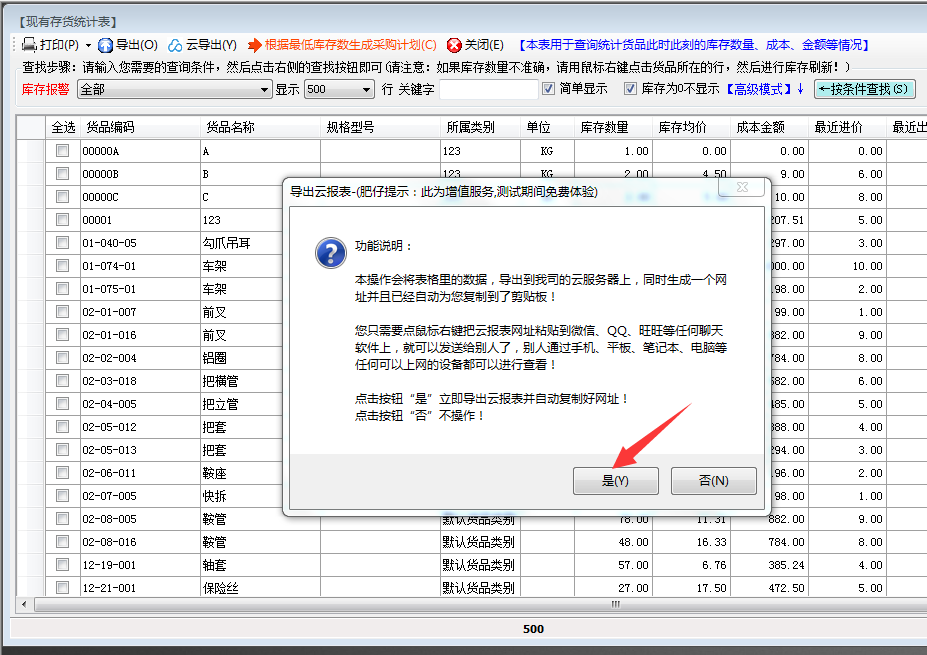
Task: Open the 打印 dropdown arrow
Action: 88,46
